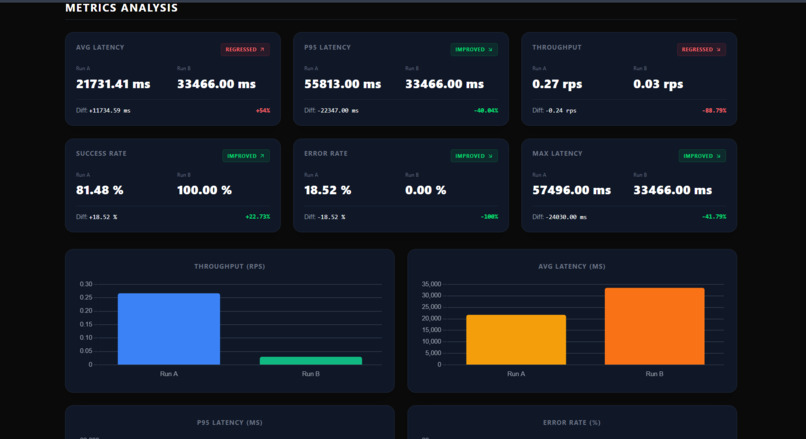Screen dimensions: 806x439
Task: Click the Diff -24030.00 ms text
Action: pyautogui.click(x=560, y=217)
